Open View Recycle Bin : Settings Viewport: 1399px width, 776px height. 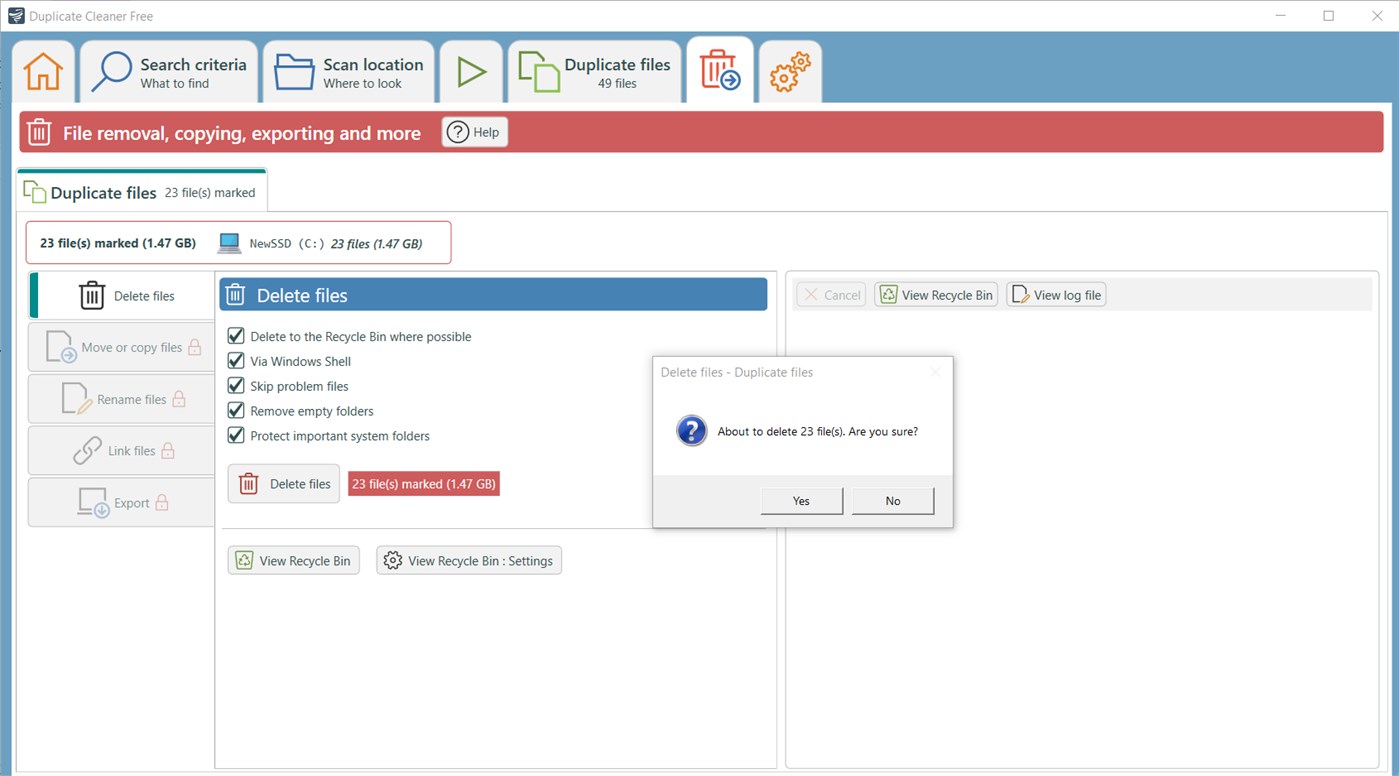coord(468,560)
